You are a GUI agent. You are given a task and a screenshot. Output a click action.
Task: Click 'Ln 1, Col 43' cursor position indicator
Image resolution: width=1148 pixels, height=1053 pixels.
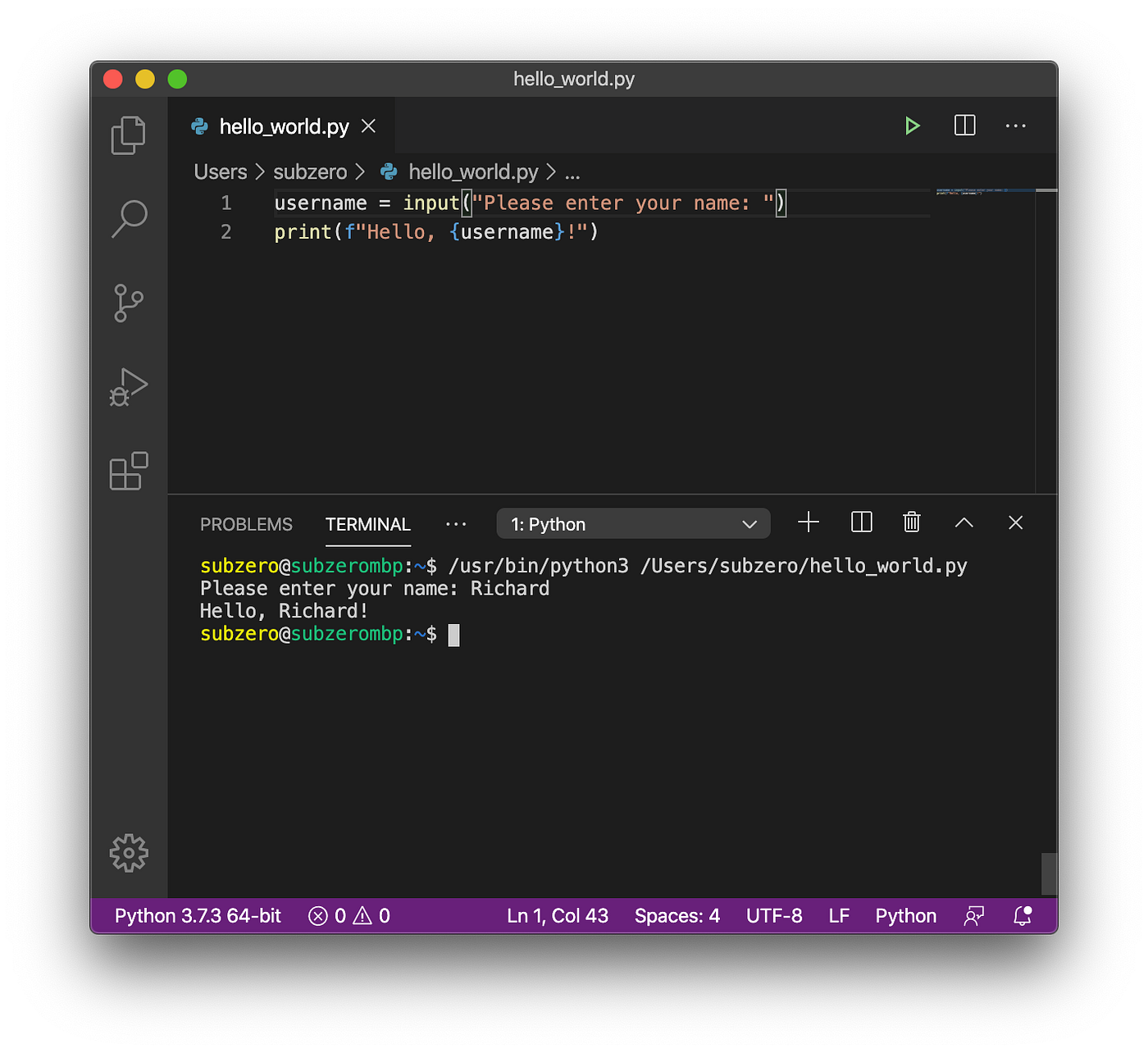(x=558, y=916)
